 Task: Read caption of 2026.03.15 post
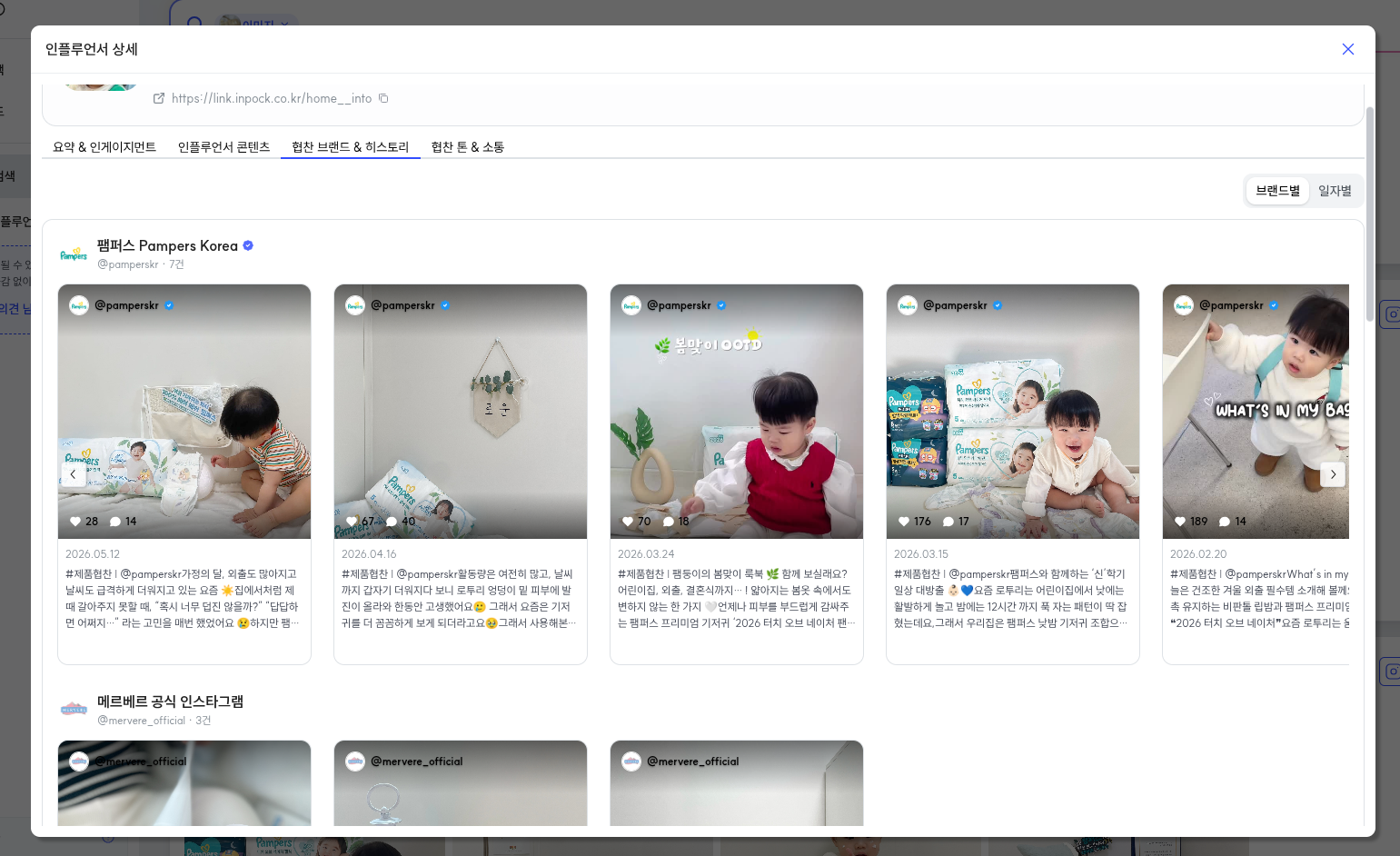pyautogui.click(x=1012, y=599)
